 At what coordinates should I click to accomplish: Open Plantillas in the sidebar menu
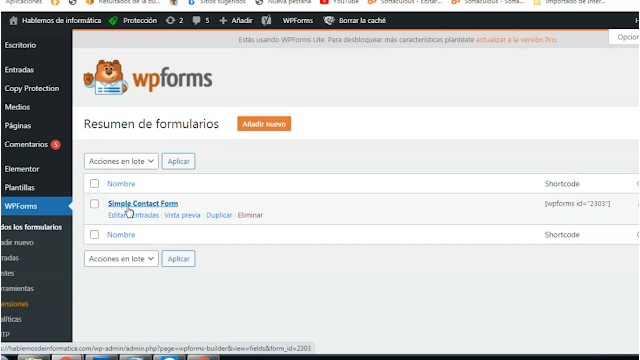pyautogui.click(x=20, y=188)
